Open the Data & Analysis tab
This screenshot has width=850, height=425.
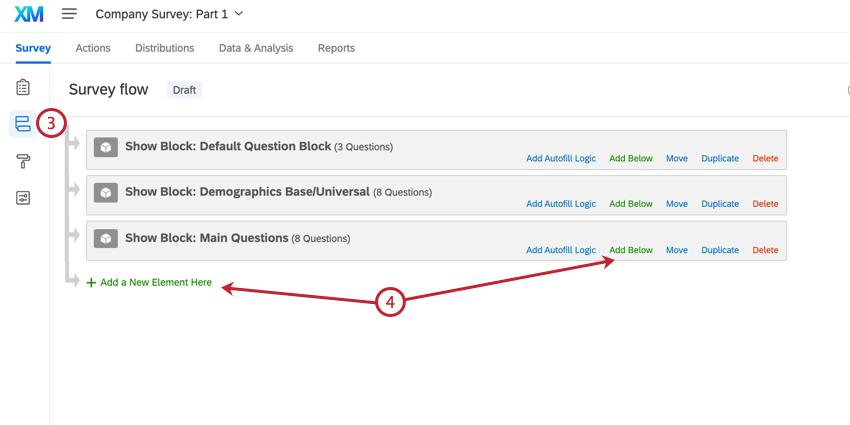pyautogui.click(x=256, y=48)
